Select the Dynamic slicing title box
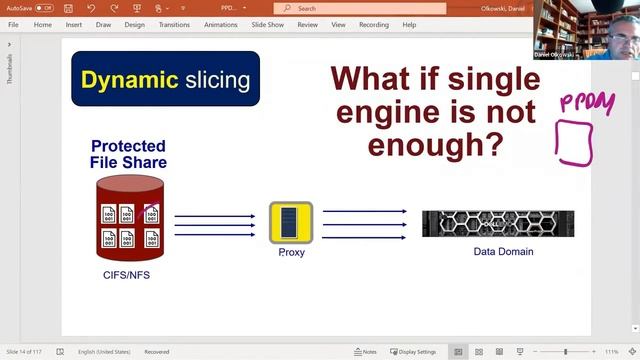 pos(165,79)
